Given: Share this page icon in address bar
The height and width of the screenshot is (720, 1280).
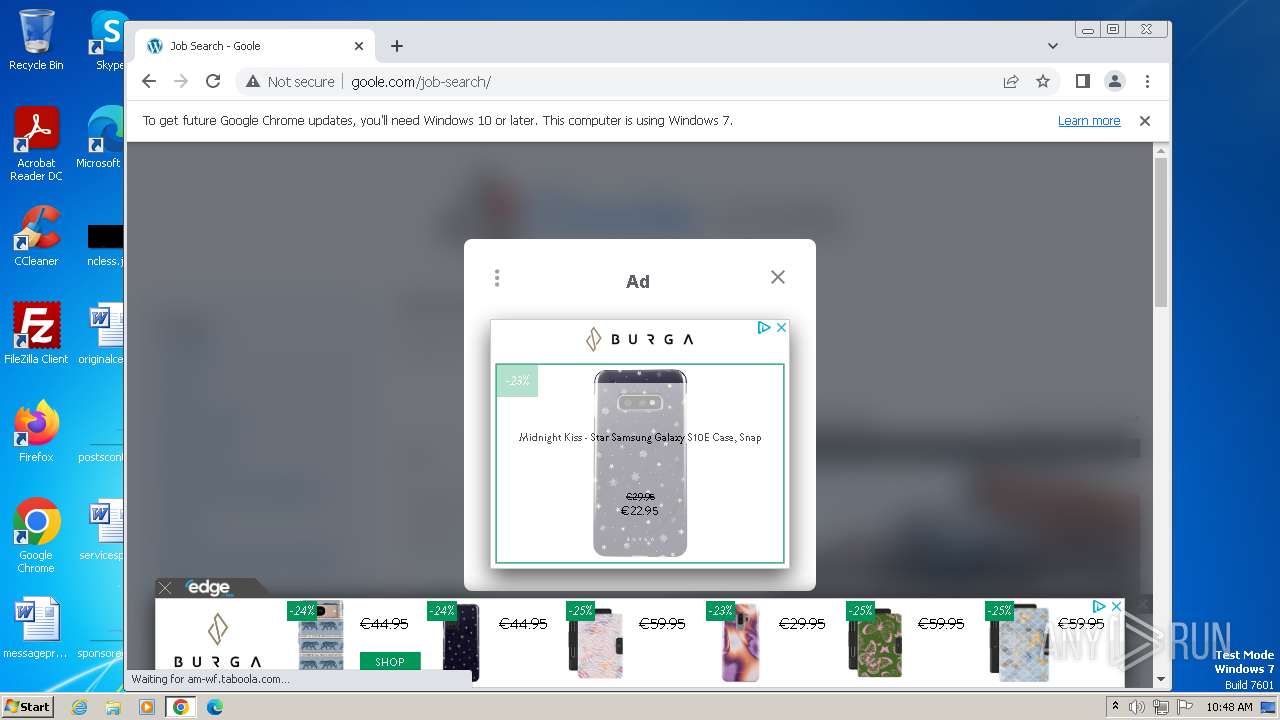Looking at the screenshot, I should (x=1011, y=82).
